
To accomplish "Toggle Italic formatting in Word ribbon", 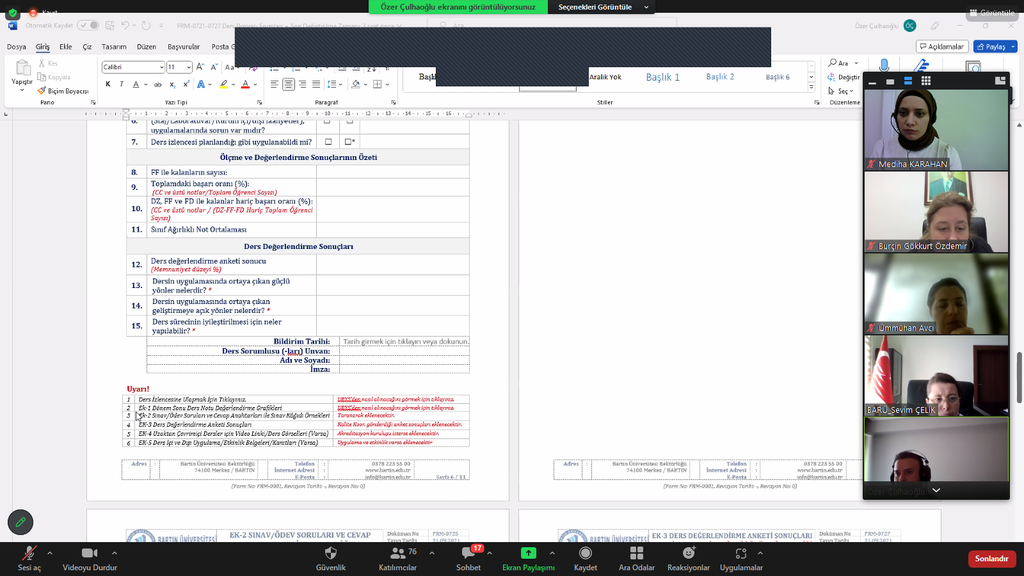I will 122,85.
